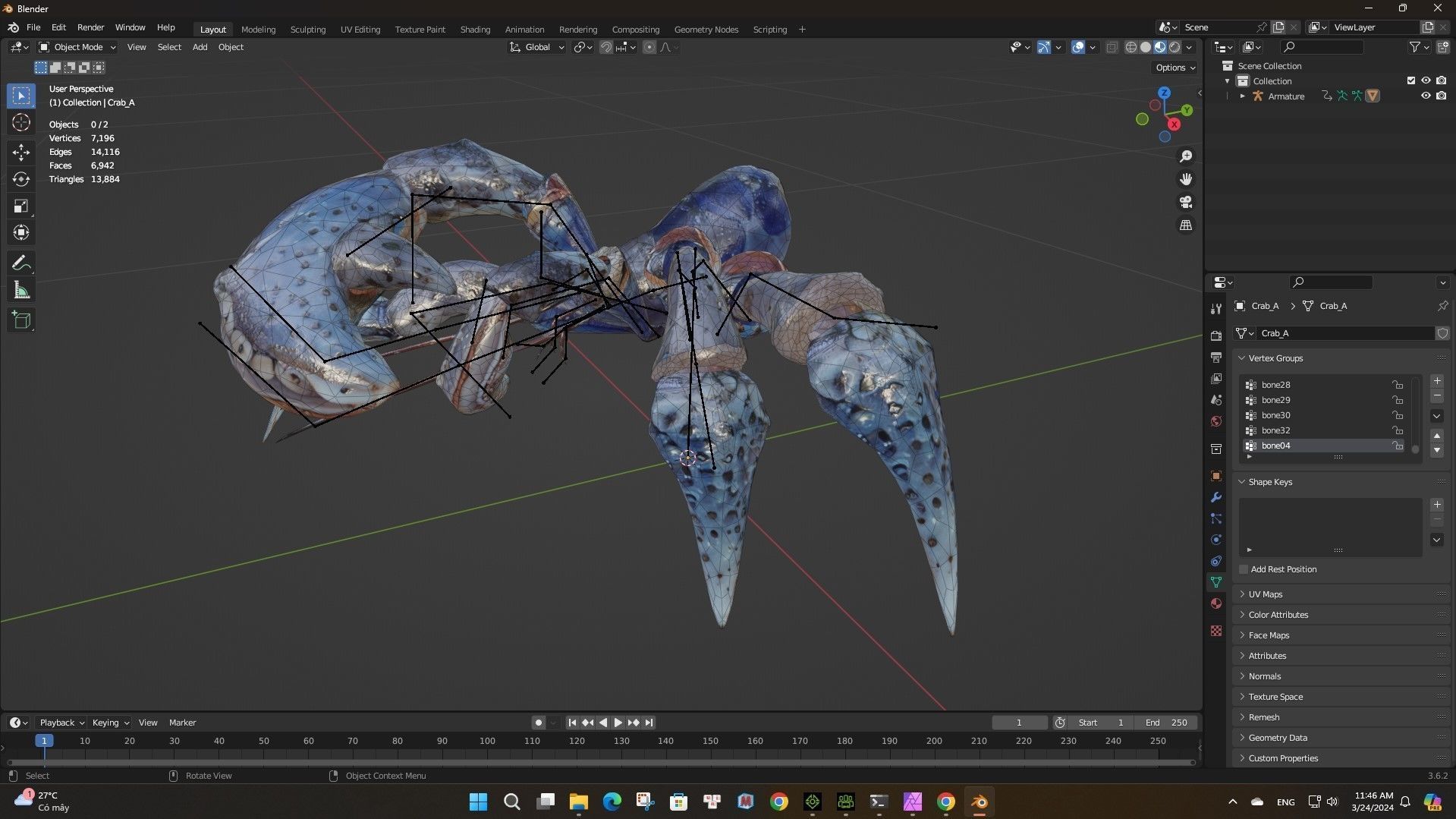The width and height of the screenshot is (1456, 819).
Task: Switch to the Shading workspace tab
Action: [475, 30]
